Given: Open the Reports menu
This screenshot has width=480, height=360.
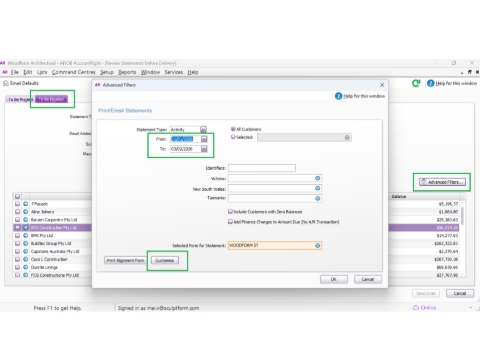Looking at the screenshot, I should (x=127, y=72).
